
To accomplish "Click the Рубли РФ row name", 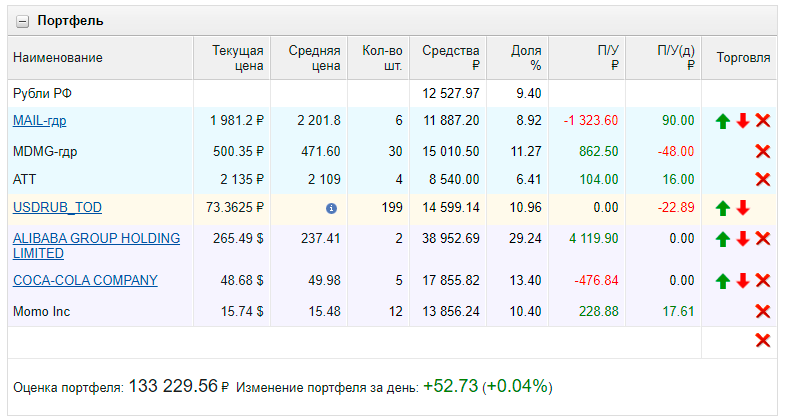I will tap(42, 94).
